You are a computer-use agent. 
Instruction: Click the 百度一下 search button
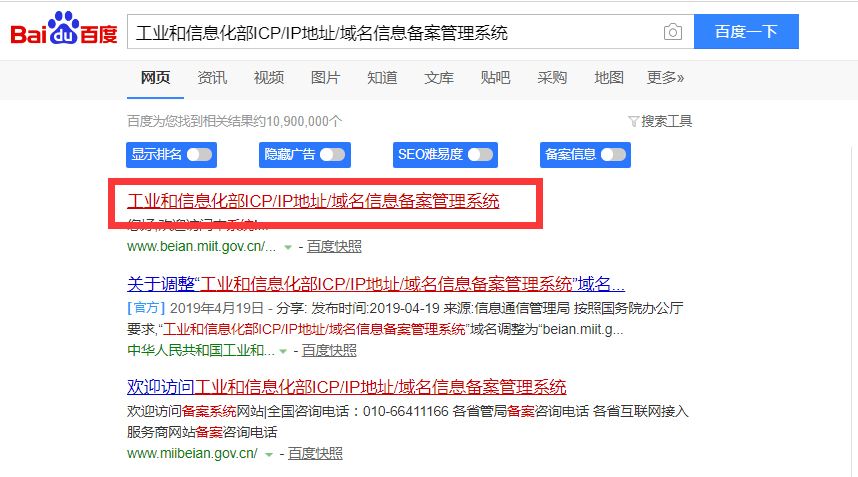[x=746, y=31]
